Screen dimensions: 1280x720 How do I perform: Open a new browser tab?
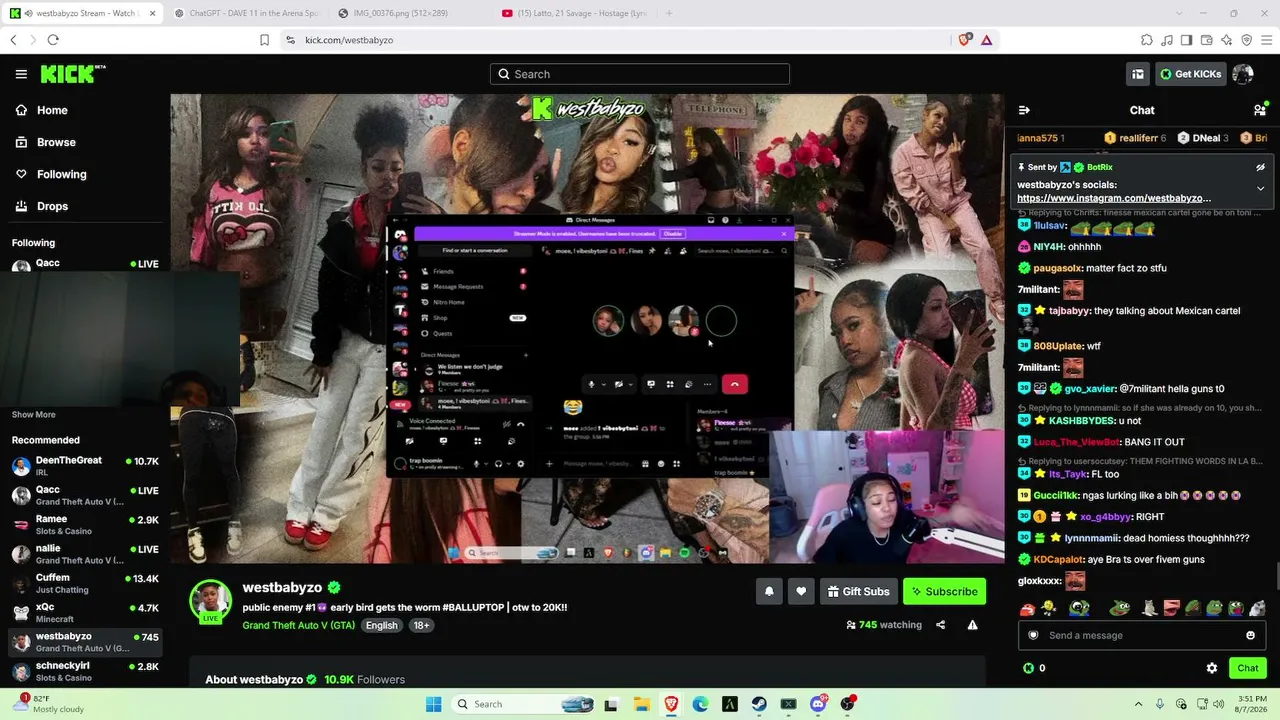tap(669, 13)
